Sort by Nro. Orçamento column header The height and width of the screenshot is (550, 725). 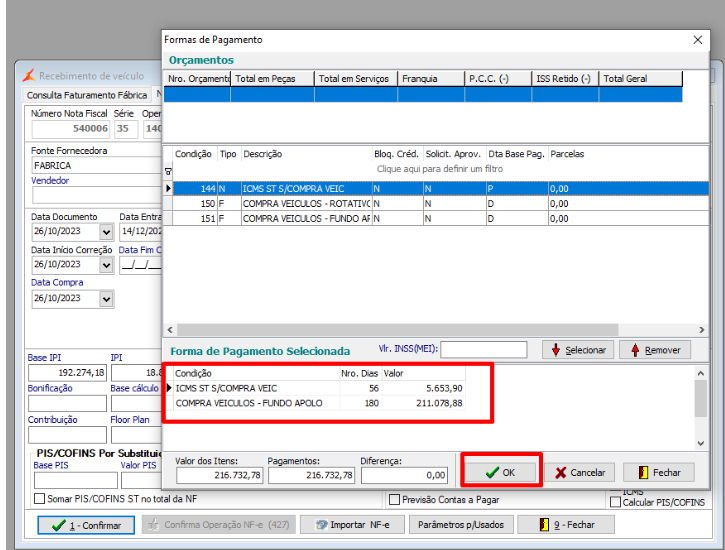click(x=197, y=79)
